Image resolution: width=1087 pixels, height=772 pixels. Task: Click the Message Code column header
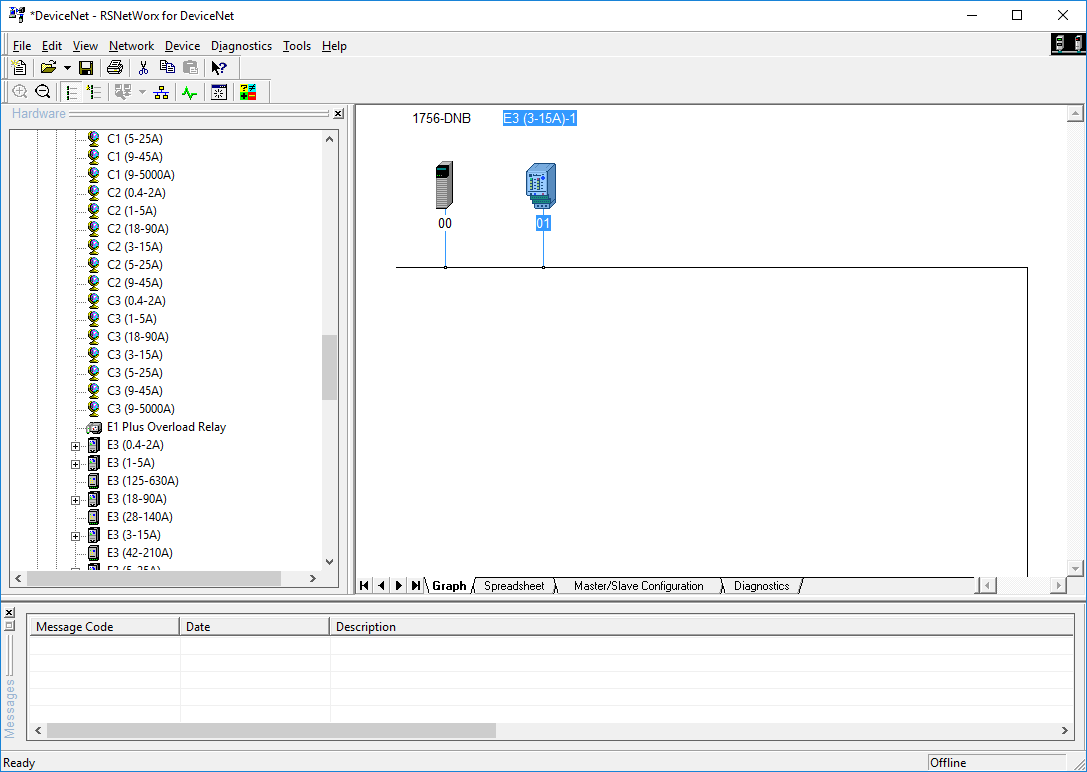104,626
